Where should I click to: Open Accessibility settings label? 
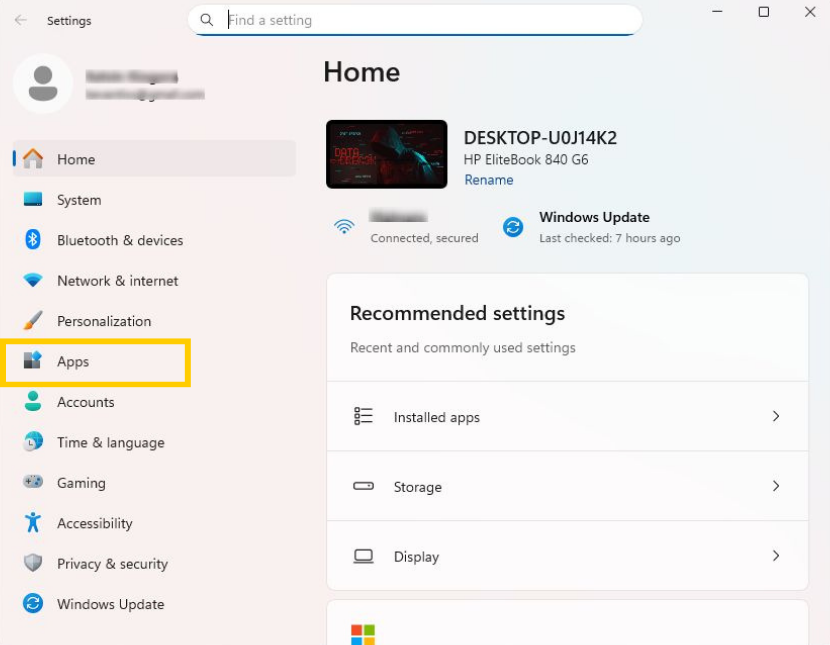[x=95, y=523]
